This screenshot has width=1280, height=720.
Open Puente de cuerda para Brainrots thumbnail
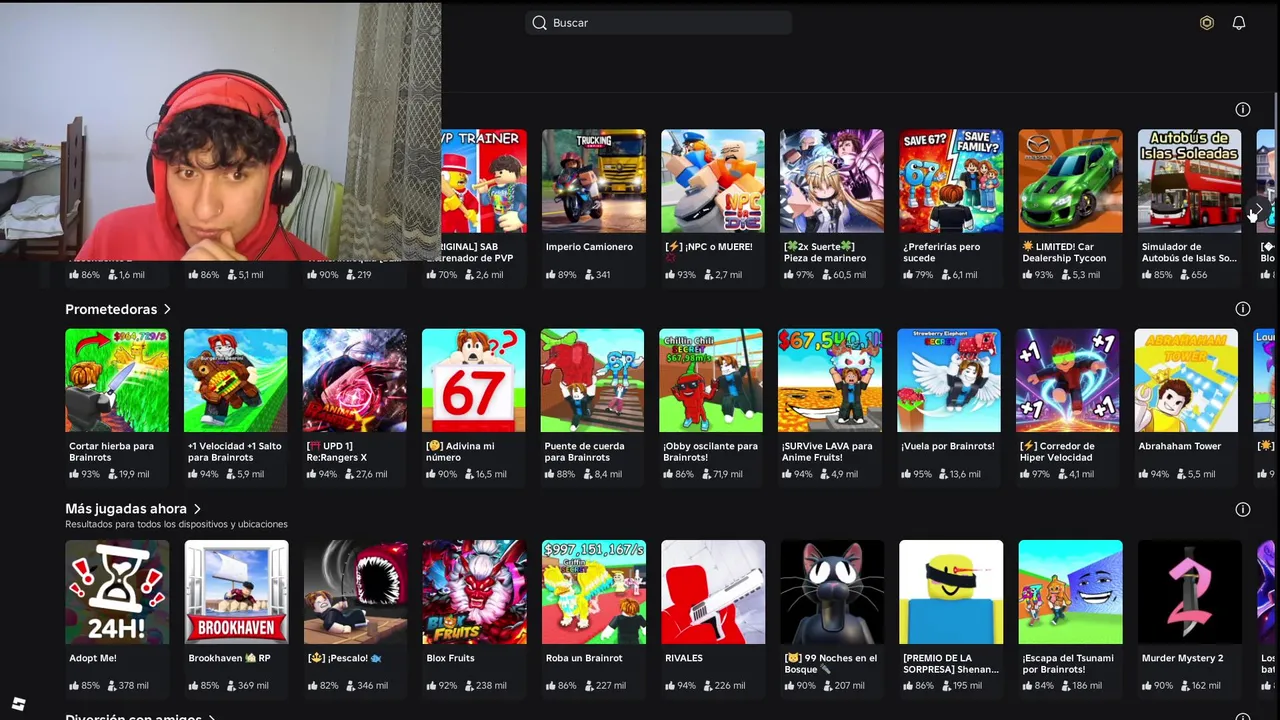(593, 381)
